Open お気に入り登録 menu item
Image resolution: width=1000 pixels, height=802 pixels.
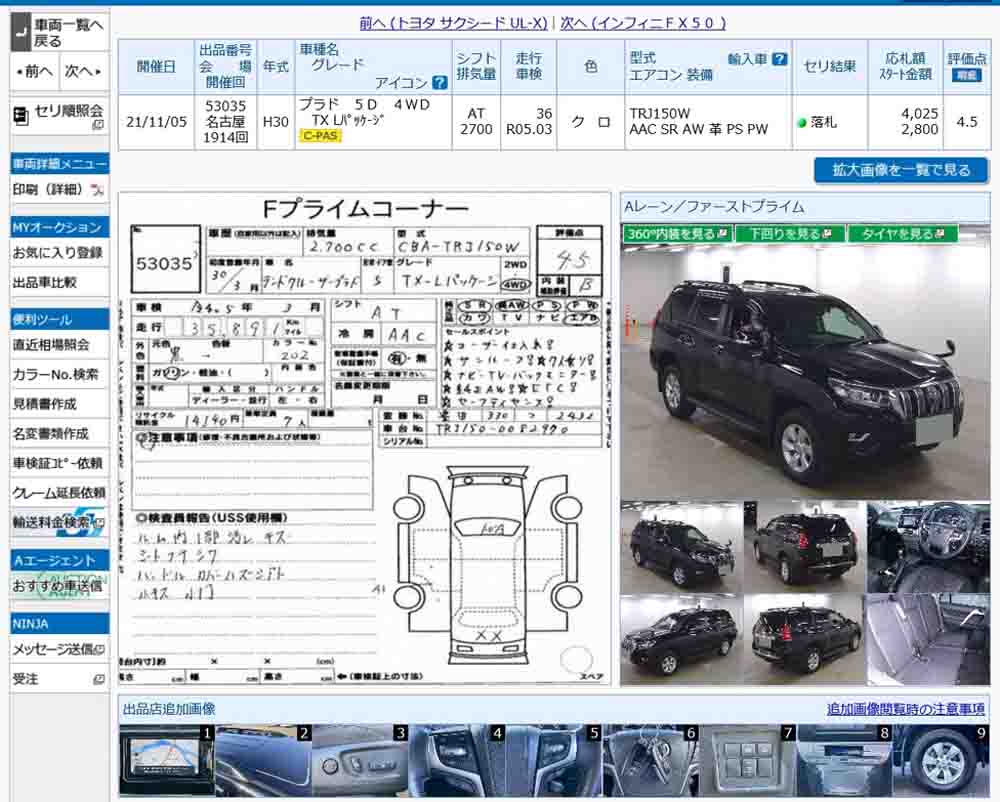[x=58, y=253]
